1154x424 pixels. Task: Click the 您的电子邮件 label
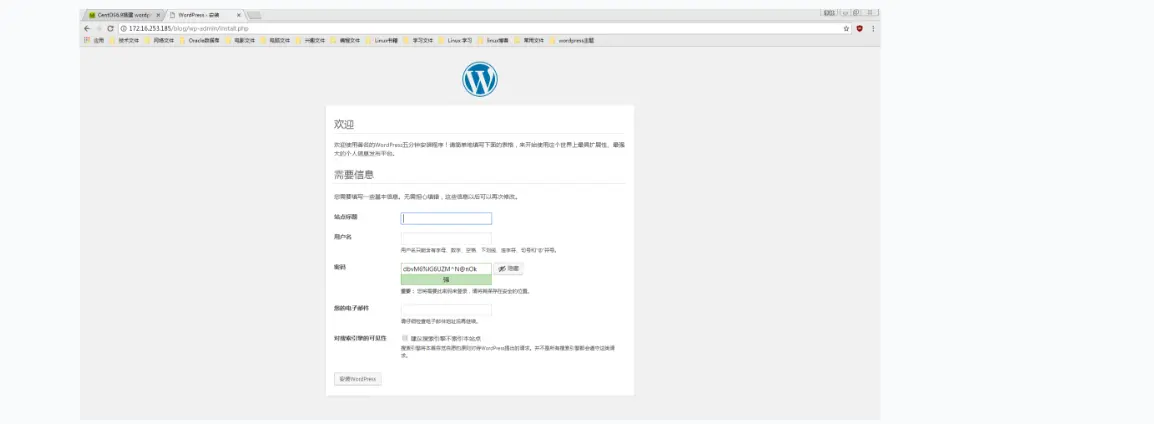tap(351, 307)
